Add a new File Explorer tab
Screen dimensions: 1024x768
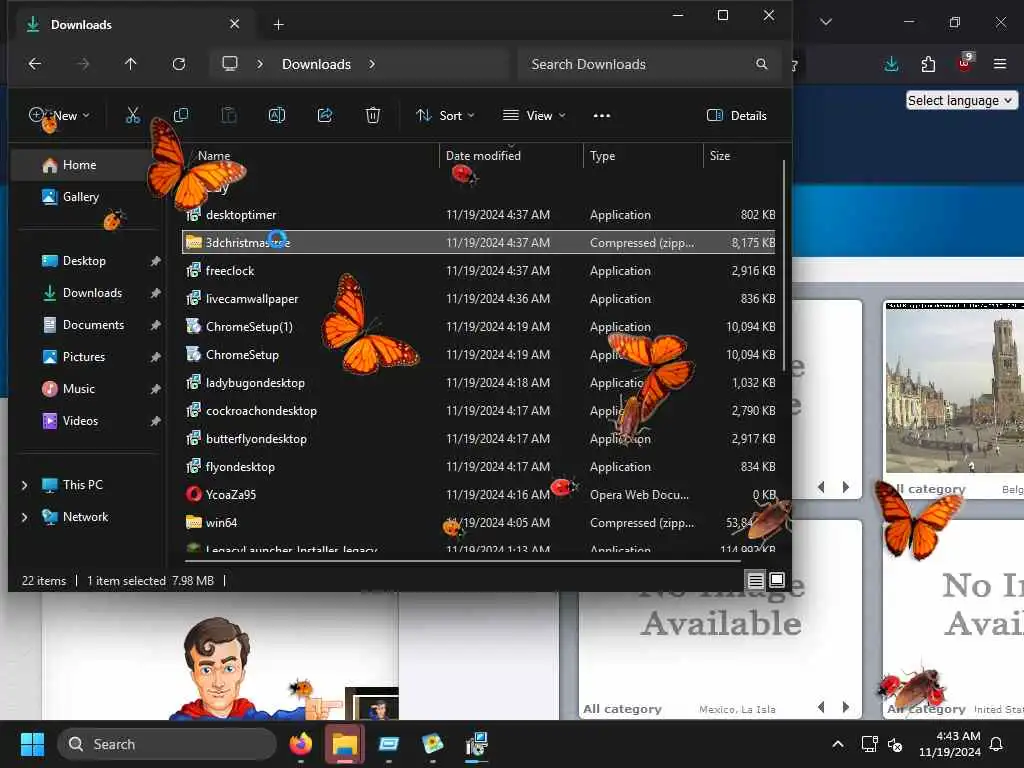point(278,25)
